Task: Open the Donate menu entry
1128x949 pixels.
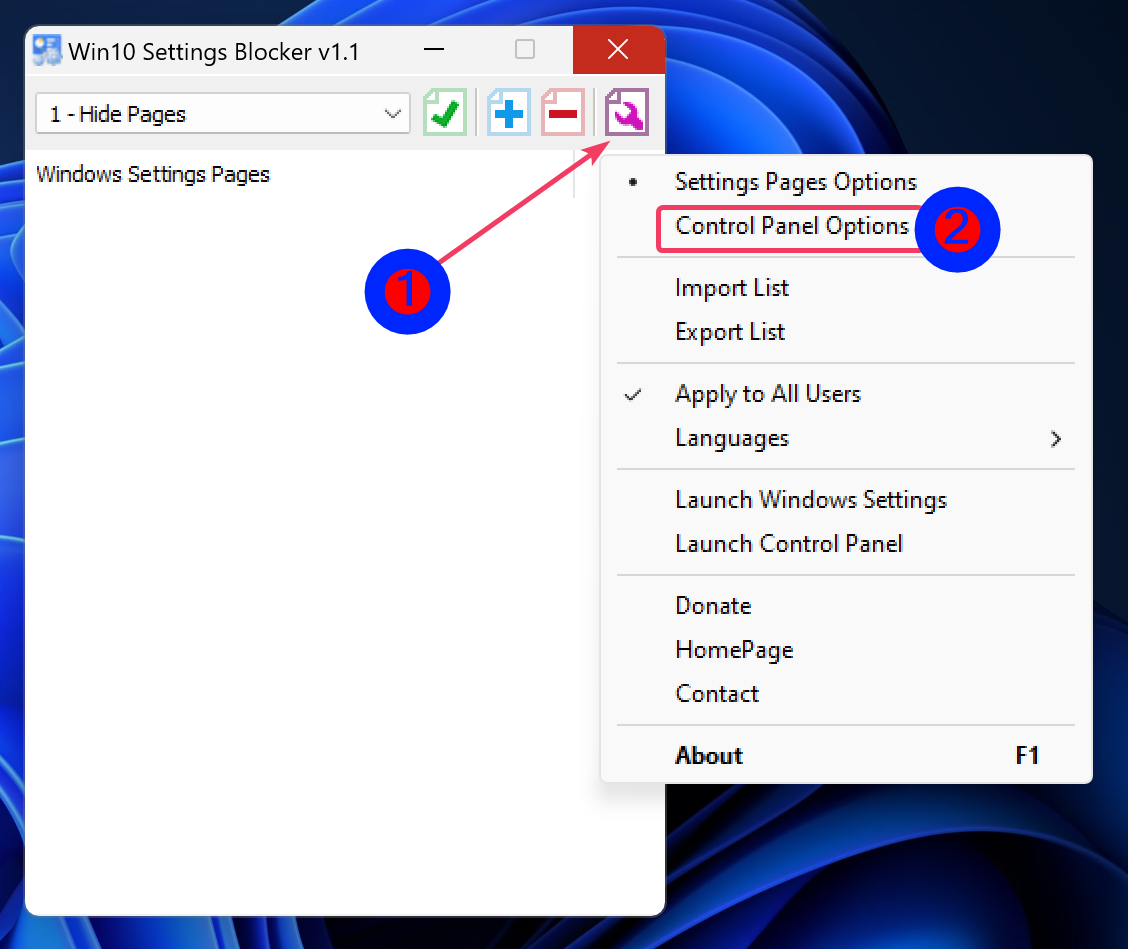Action: [x=846, y=605]
